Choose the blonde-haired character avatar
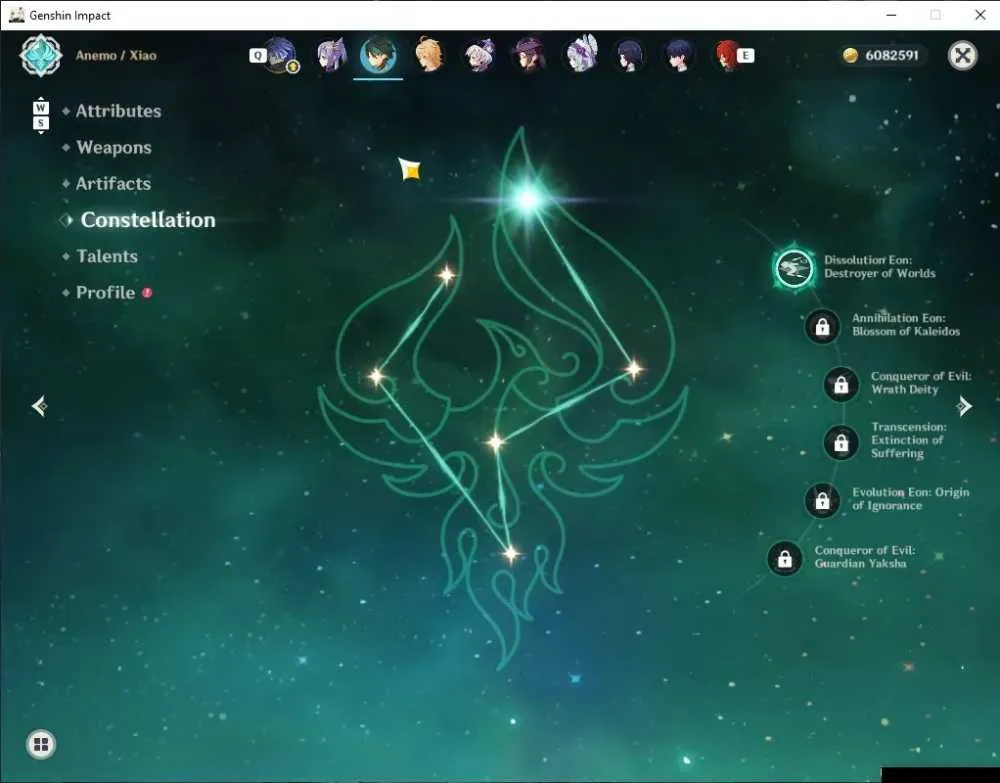 (429, 55)
